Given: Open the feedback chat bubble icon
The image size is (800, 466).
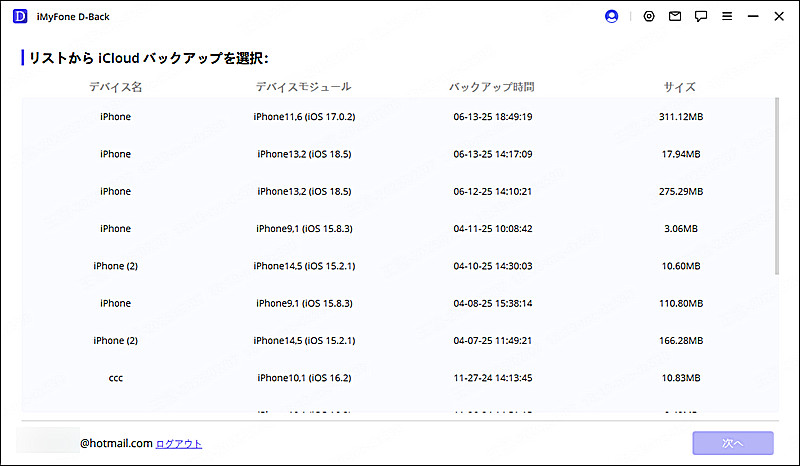Looking at the screenshot, I should pos(701,16).
